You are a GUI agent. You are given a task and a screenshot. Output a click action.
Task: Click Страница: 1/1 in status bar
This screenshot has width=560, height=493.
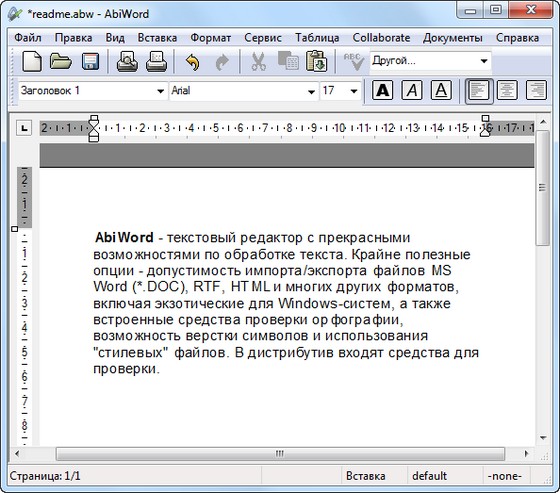click(45, 476)
